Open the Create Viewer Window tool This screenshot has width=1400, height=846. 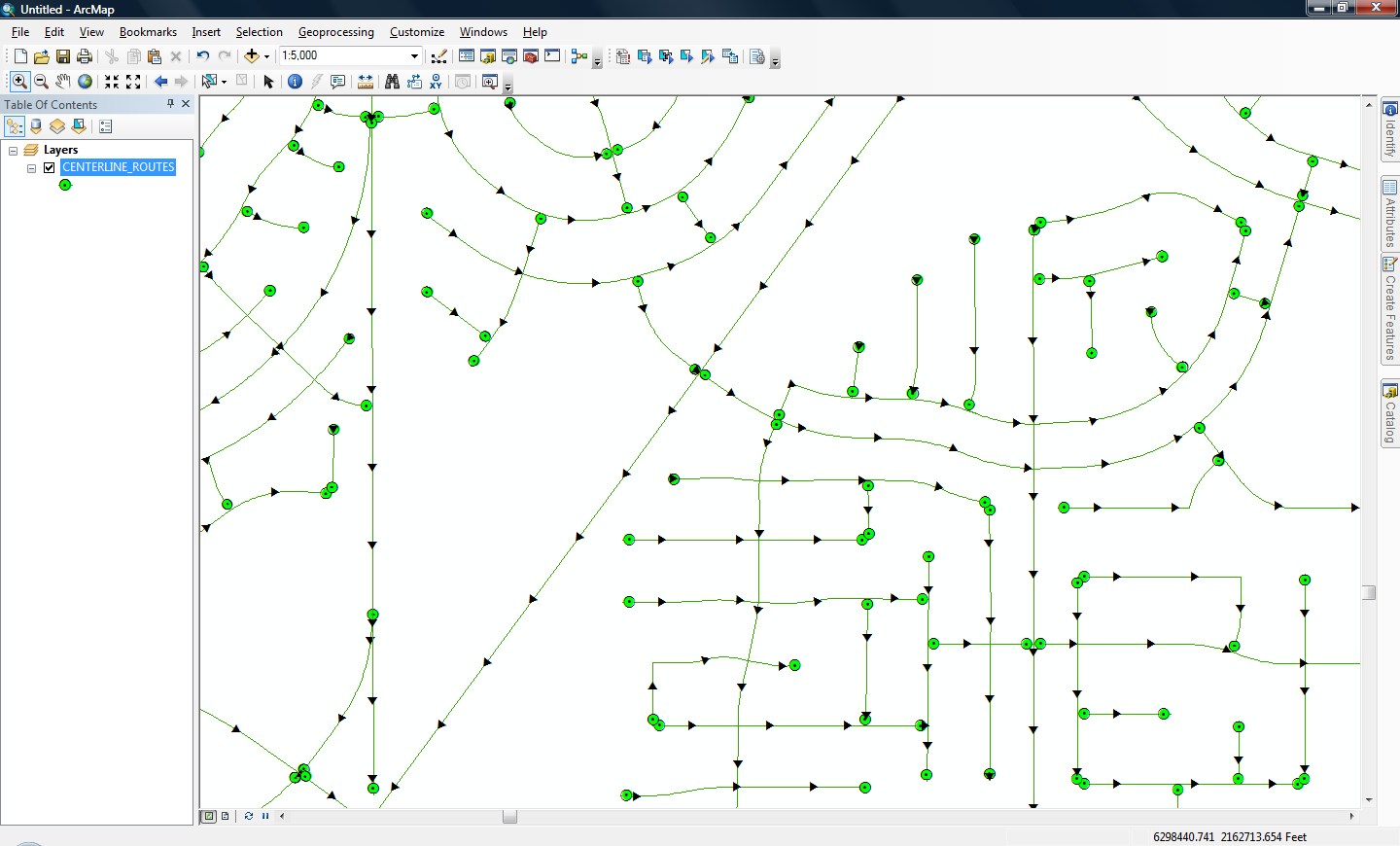pyautogui.click(x=490, y=82)
